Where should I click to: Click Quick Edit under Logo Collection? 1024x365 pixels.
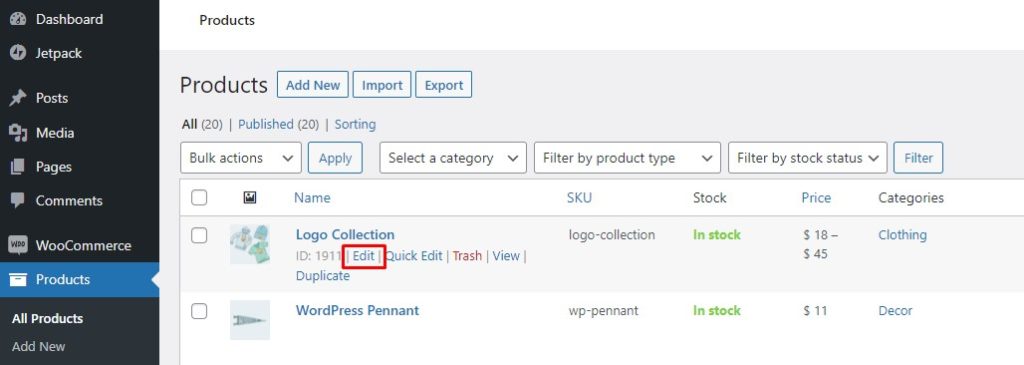click(414, 256)
